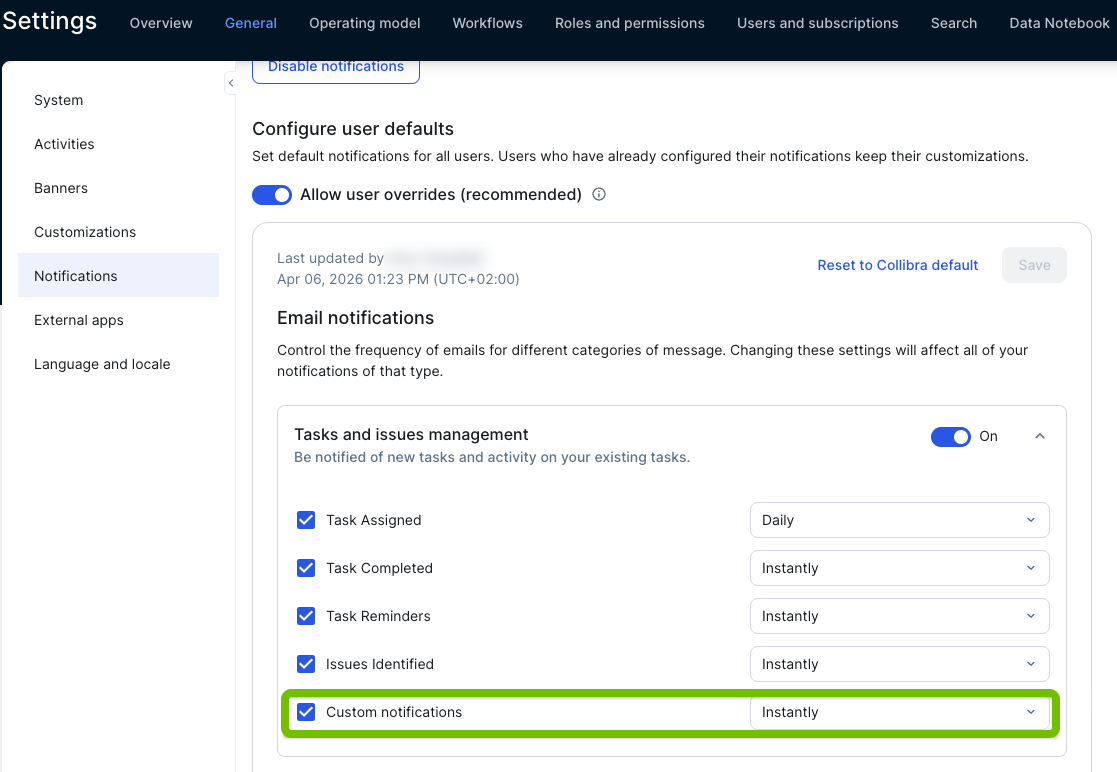This screenshot has width=1117, height=772.
Task: Open the Data Notebook tab
Action: tap(1059, 23)
